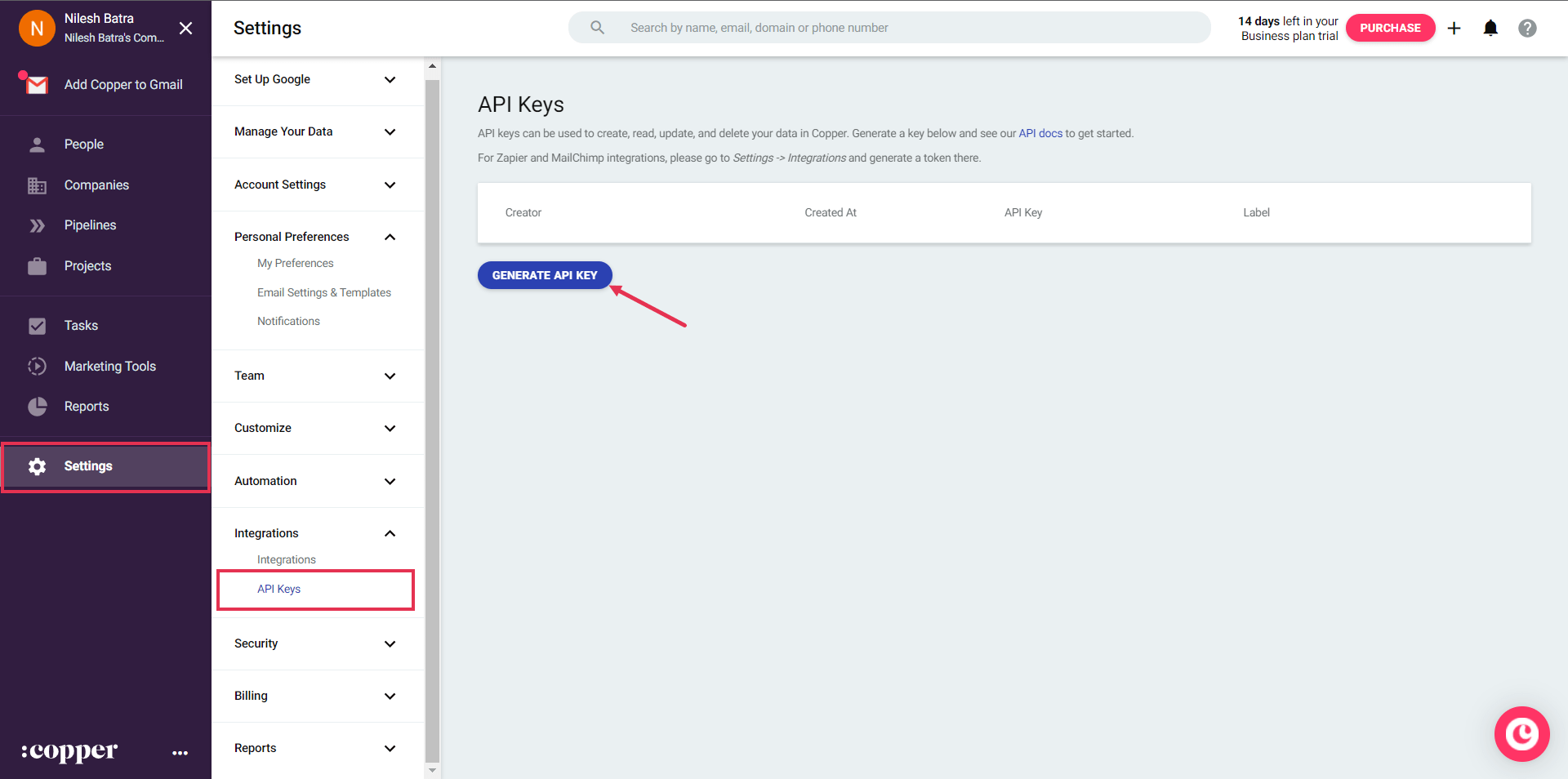1568x779 pixels.
Task: Click the Projects briefcase icon
Action: [37, 266]
